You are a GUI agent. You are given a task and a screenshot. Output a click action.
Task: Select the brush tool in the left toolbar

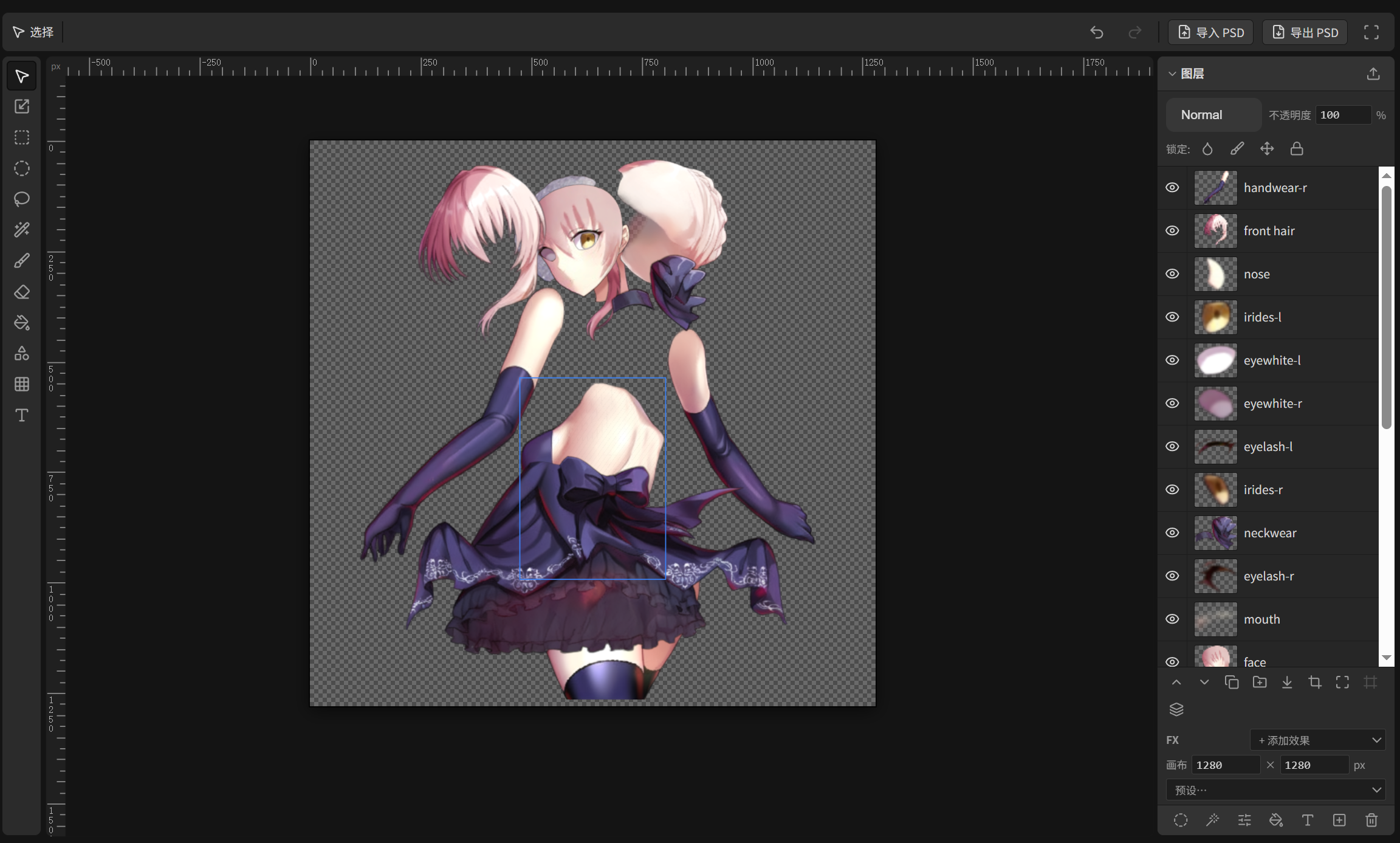point(22,261)
